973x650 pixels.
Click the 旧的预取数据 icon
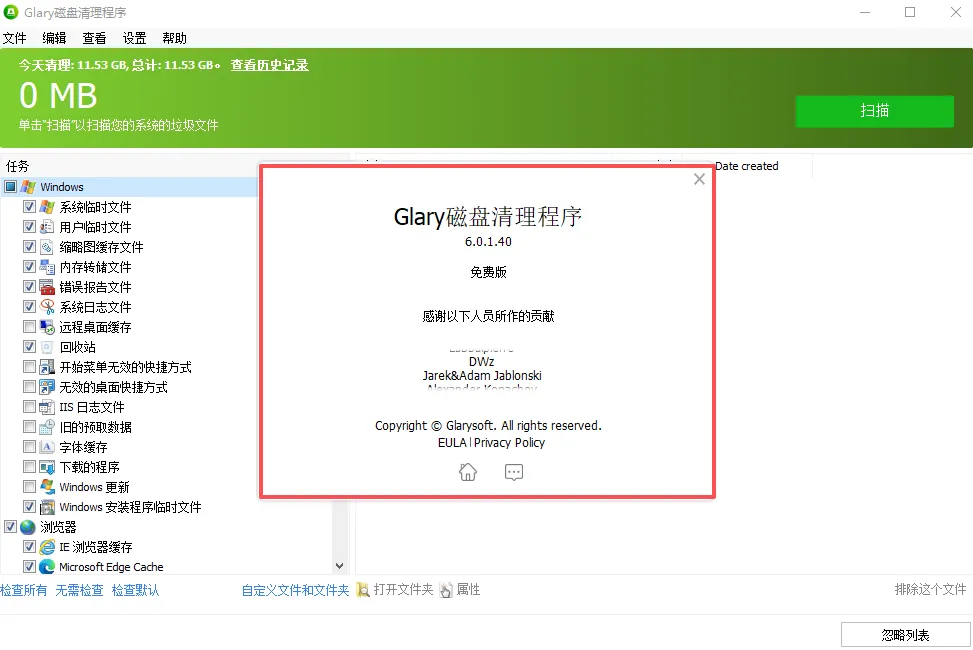click(47, 427)
